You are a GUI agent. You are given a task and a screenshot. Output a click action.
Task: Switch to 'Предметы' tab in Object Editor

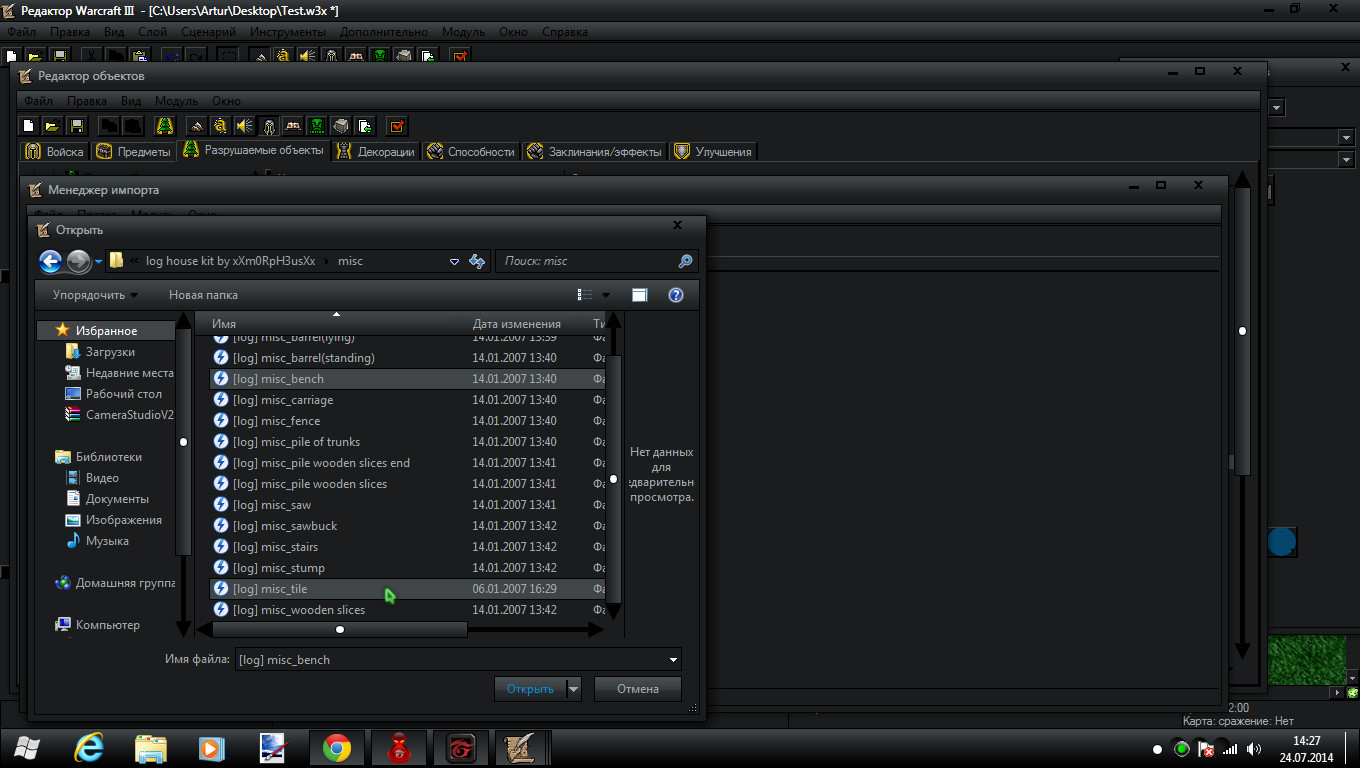point(133,152)
